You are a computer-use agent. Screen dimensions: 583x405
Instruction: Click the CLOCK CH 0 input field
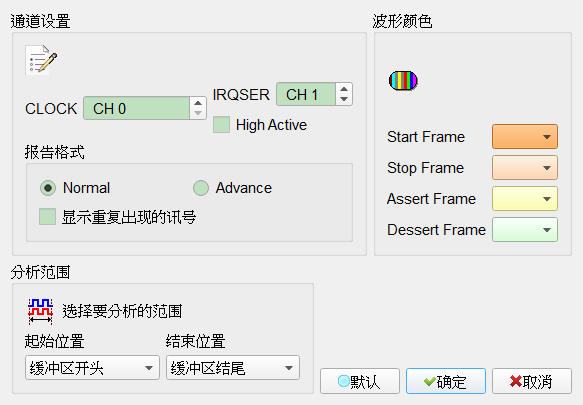136,108
